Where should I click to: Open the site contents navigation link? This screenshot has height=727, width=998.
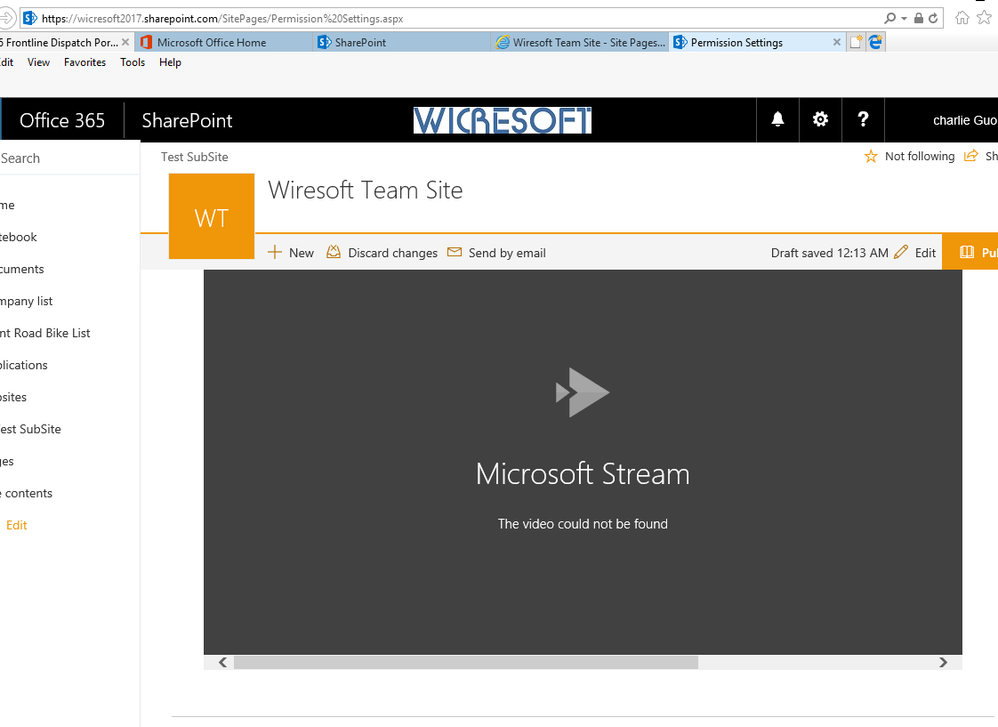click(26, 493)
